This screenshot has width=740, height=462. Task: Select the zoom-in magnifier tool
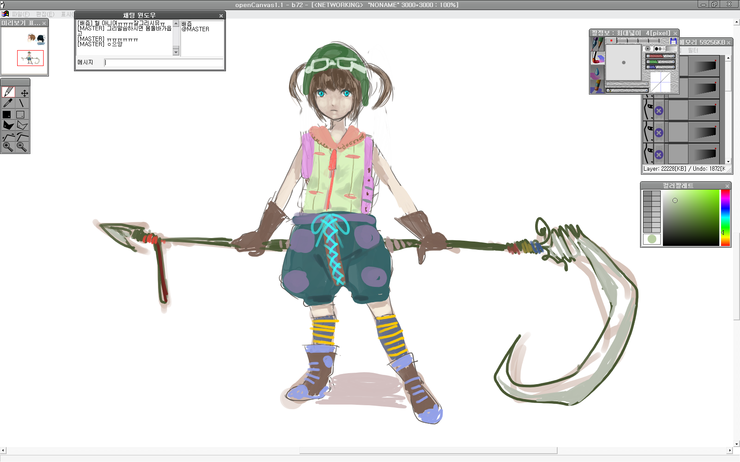[x=8, y=147]
